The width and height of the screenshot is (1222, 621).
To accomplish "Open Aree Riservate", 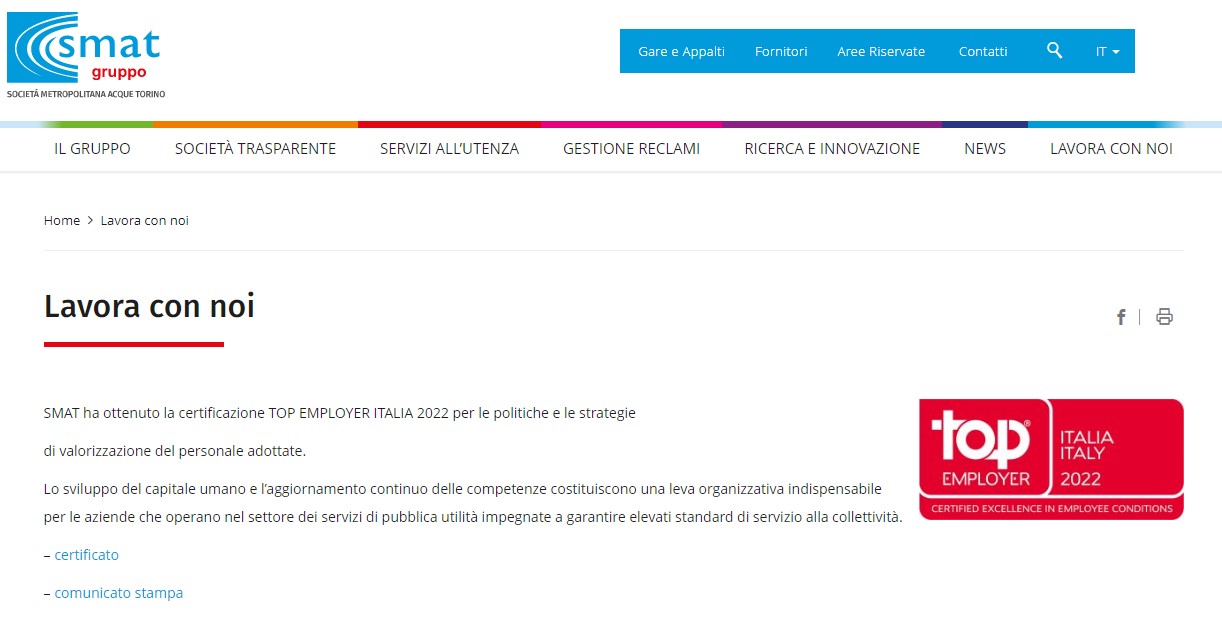I will [881, 51].
